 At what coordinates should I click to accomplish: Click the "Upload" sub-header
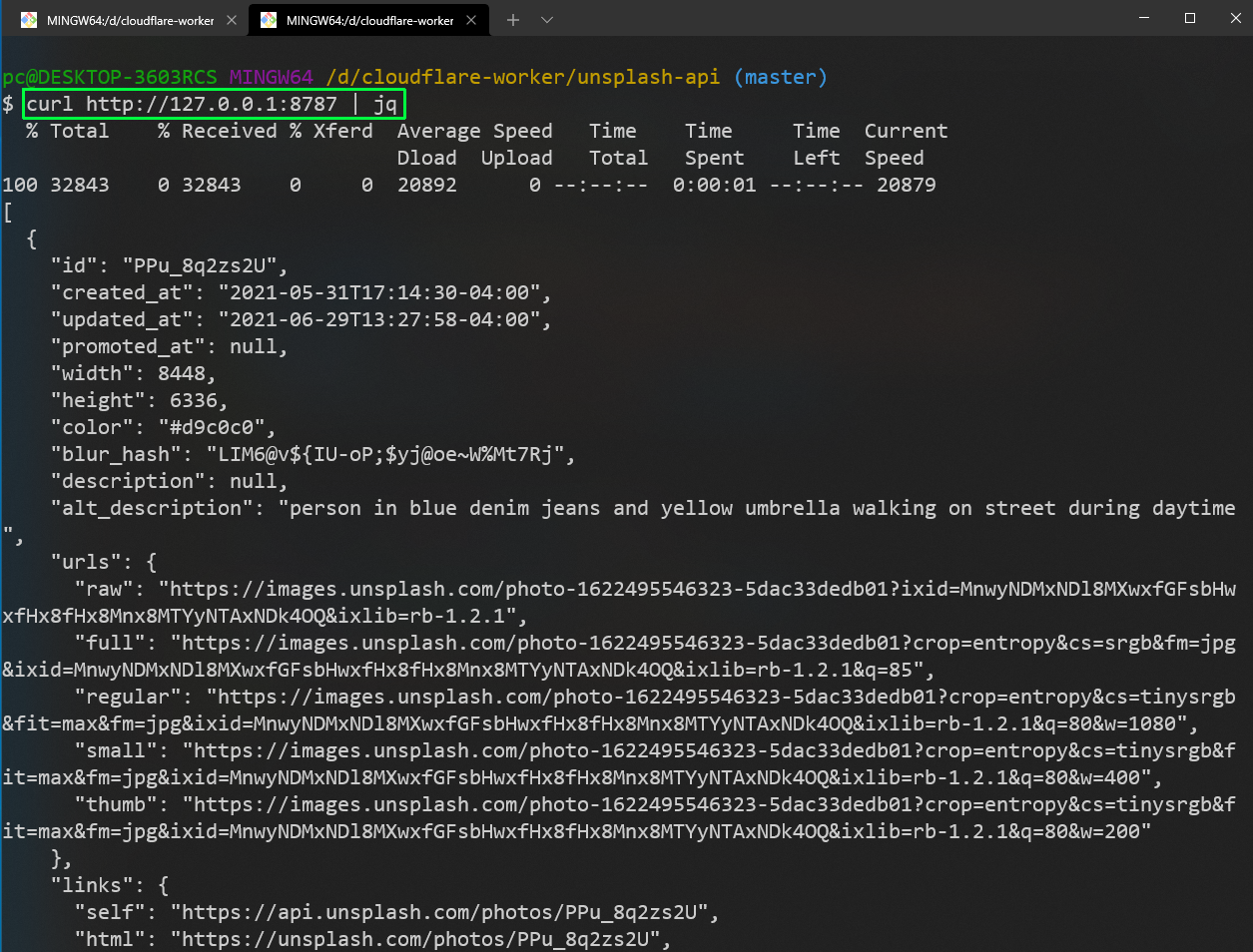pyautogui.click(x=517, y=158)
